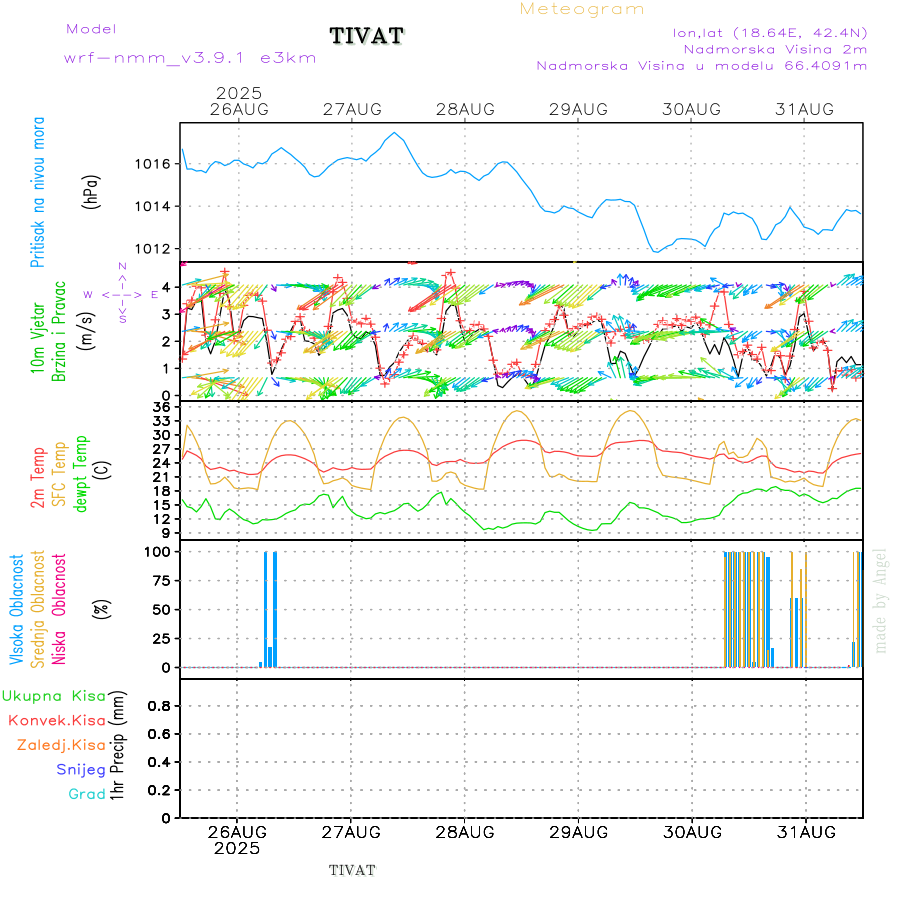This screenshot has height=900, width=900.
Task: Click the wind direction compass rose
Action: coord(122,294)
